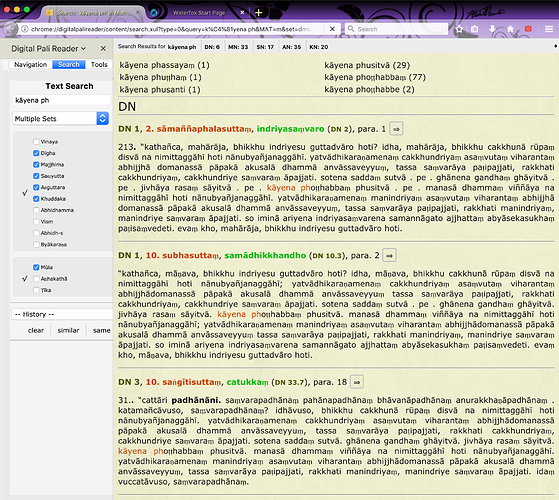Open sangitisutta passage via arrow button
This screenshot has width=559, height=500.
(357, 382)
